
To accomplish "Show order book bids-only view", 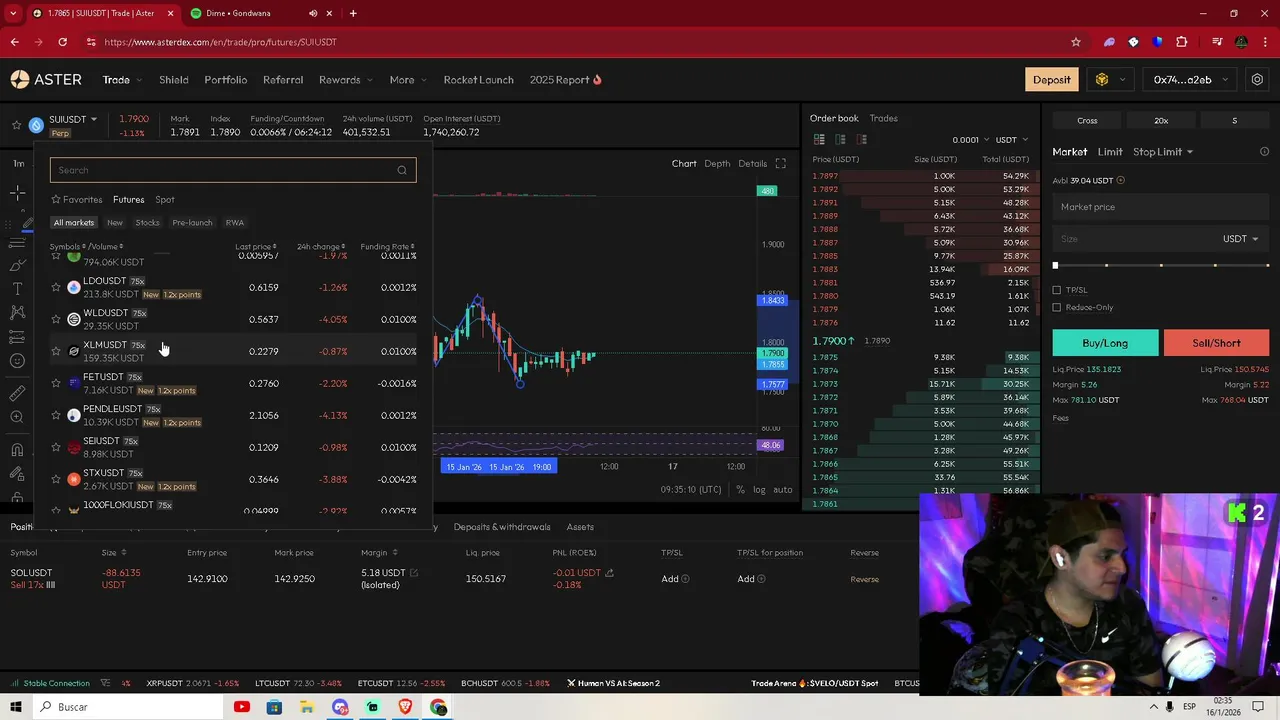I will [841, 140].
